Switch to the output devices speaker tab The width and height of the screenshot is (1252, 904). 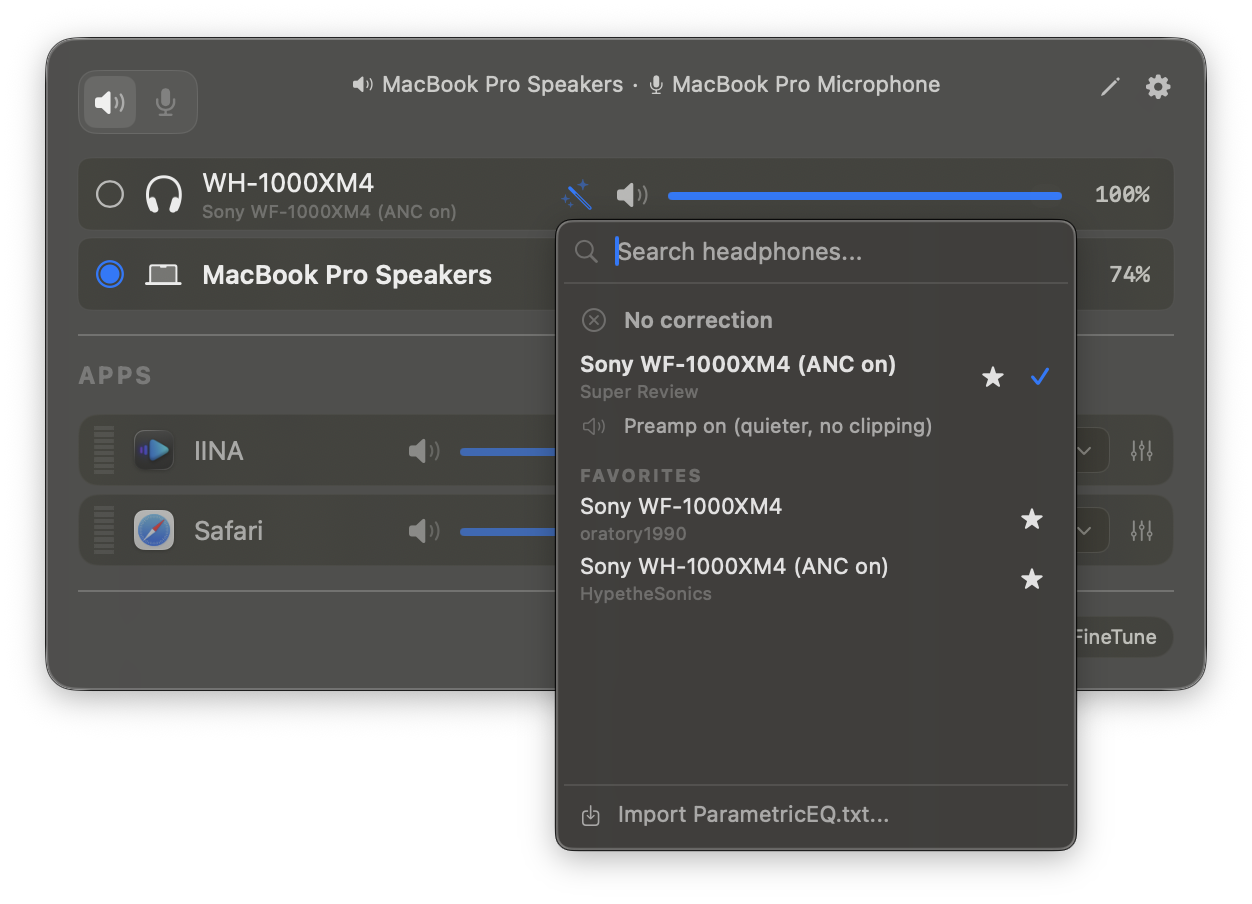pos(110,102)
